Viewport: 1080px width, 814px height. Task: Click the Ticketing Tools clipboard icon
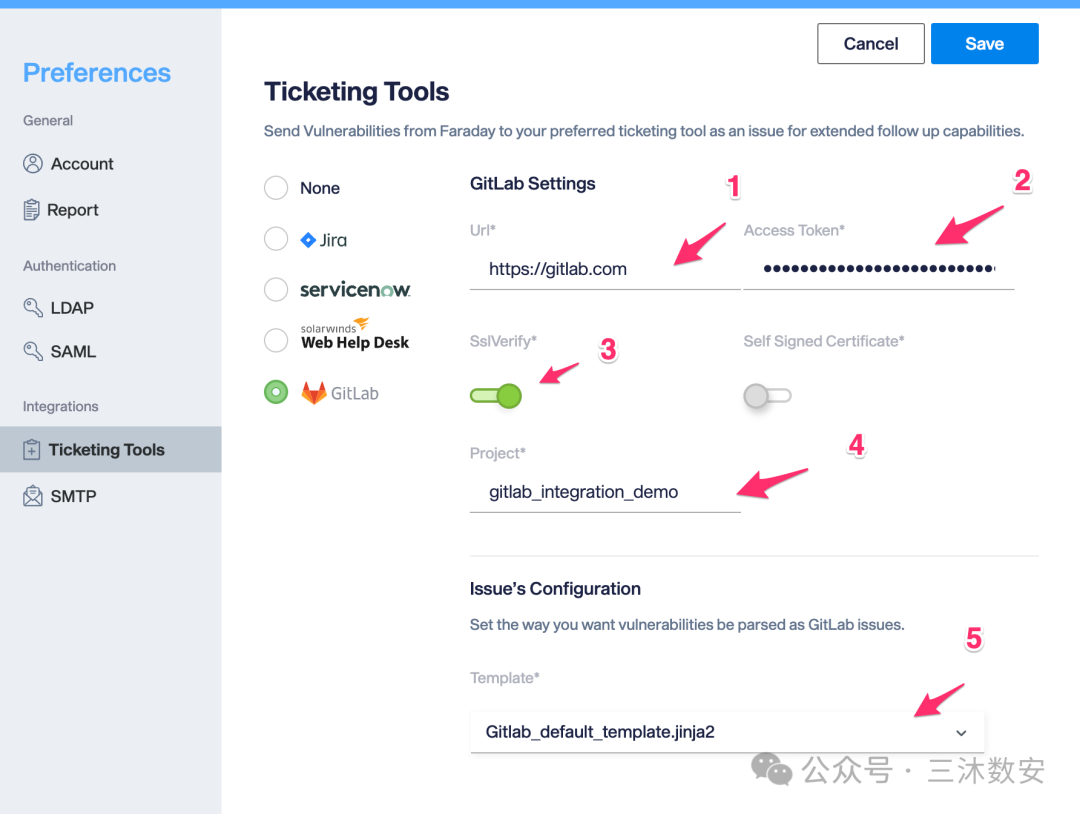tap(31, 450)
